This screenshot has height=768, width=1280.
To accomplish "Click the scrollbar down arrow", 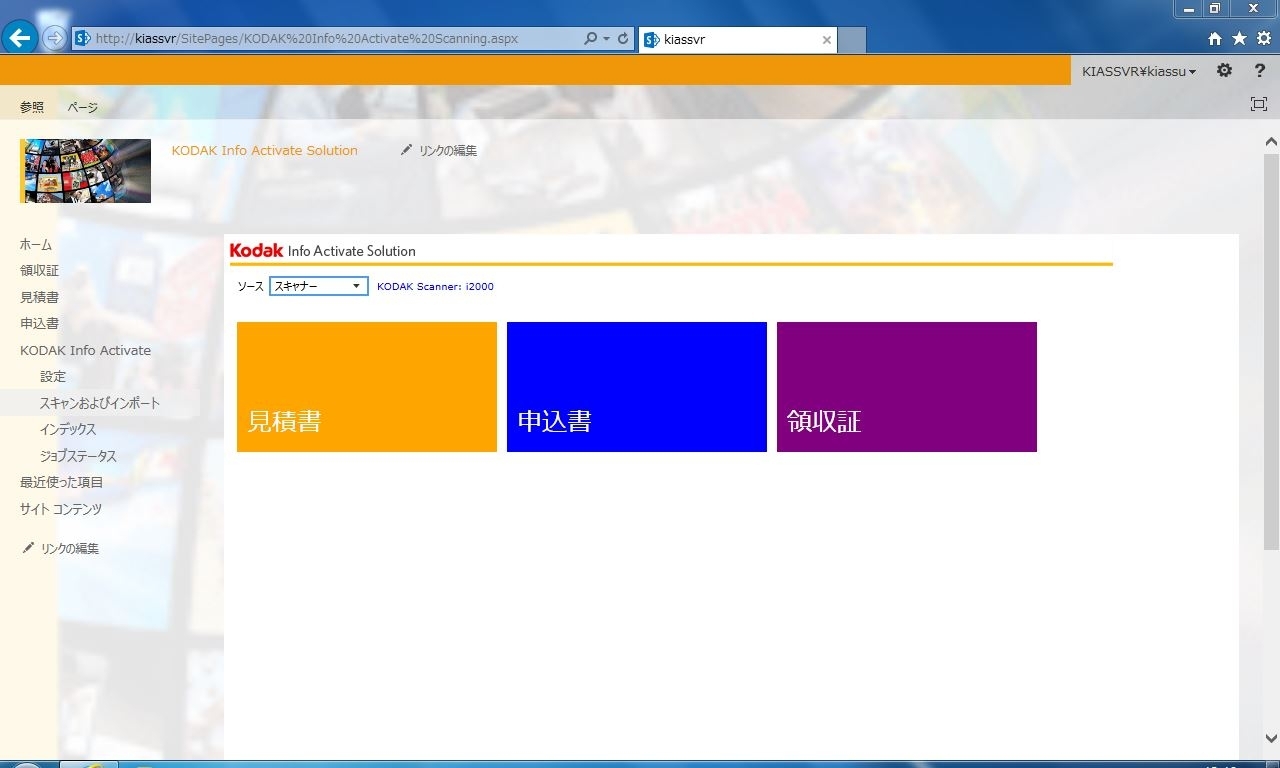I will click(x=1271, y=739).
